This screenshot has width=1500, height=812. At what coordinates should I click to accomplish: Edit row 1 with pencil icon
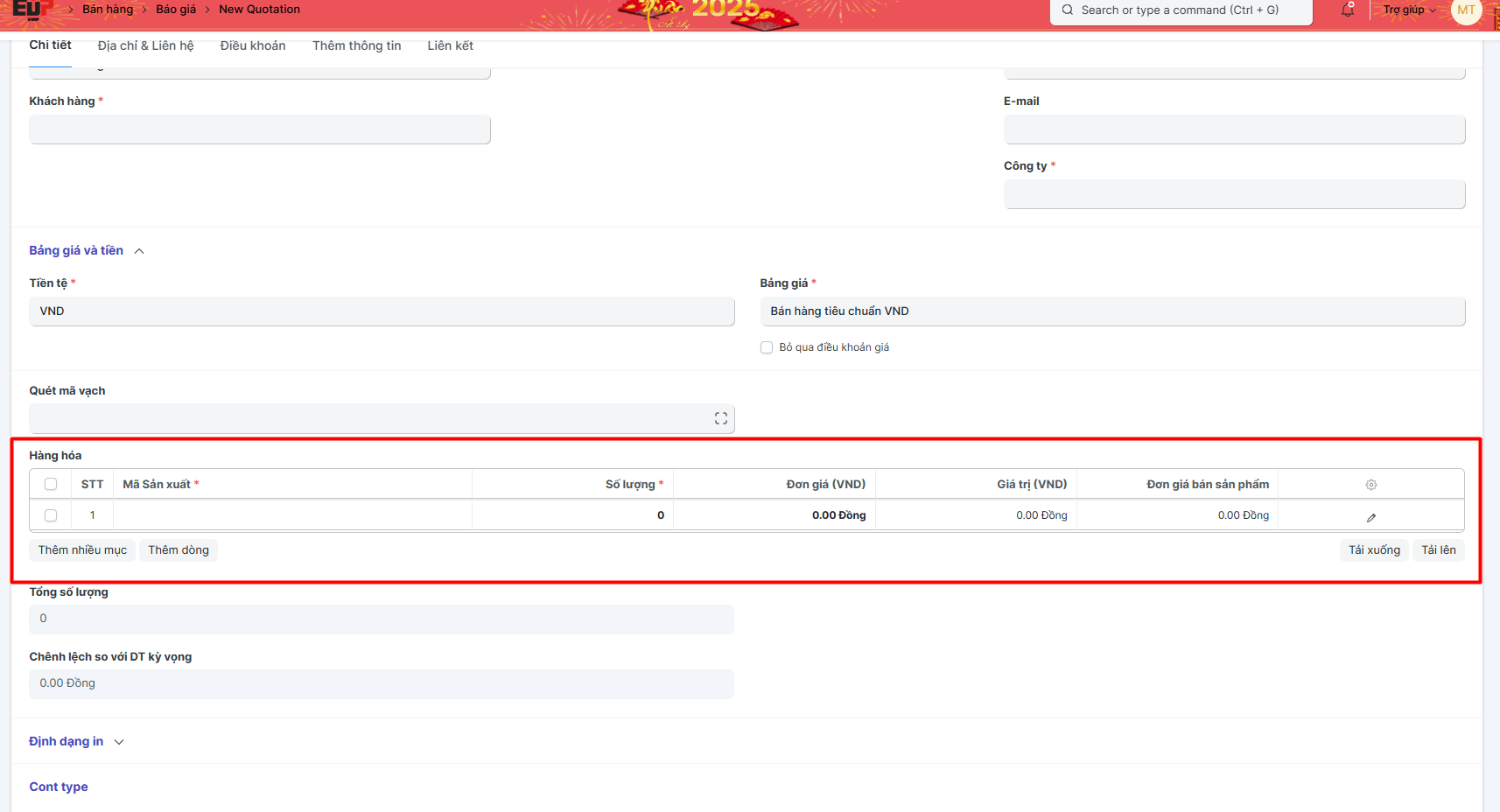point(1370,517)
